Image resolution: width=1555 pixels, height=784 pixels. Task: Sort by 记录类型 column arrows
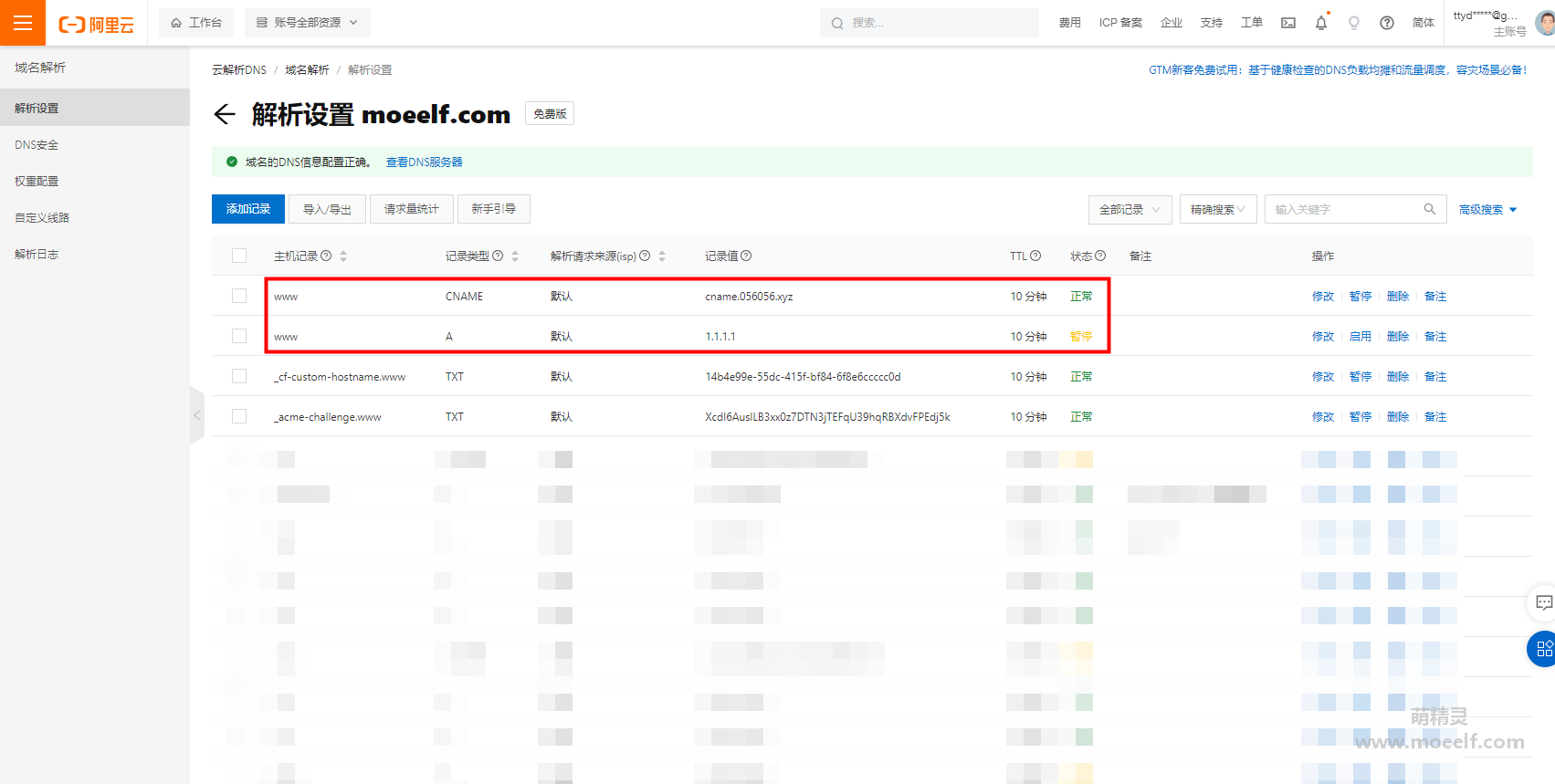pyautogui.click(x=515, y=256)
